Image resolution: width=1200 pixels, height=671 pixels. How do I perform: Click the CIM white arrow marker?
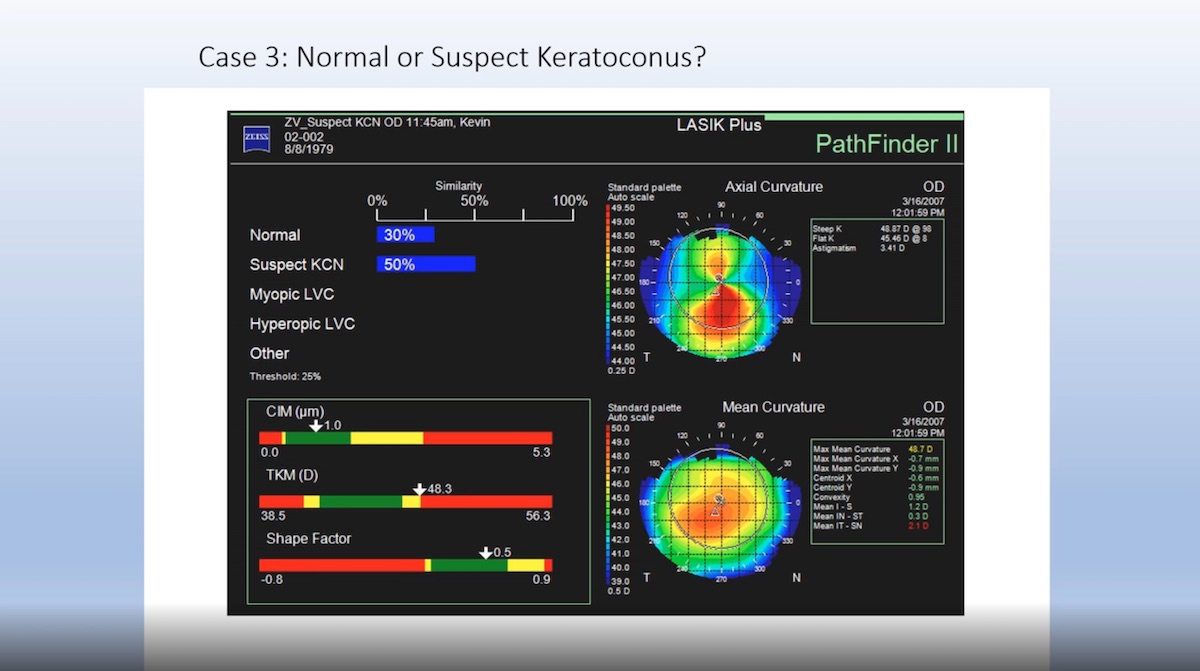coord(316,426)
